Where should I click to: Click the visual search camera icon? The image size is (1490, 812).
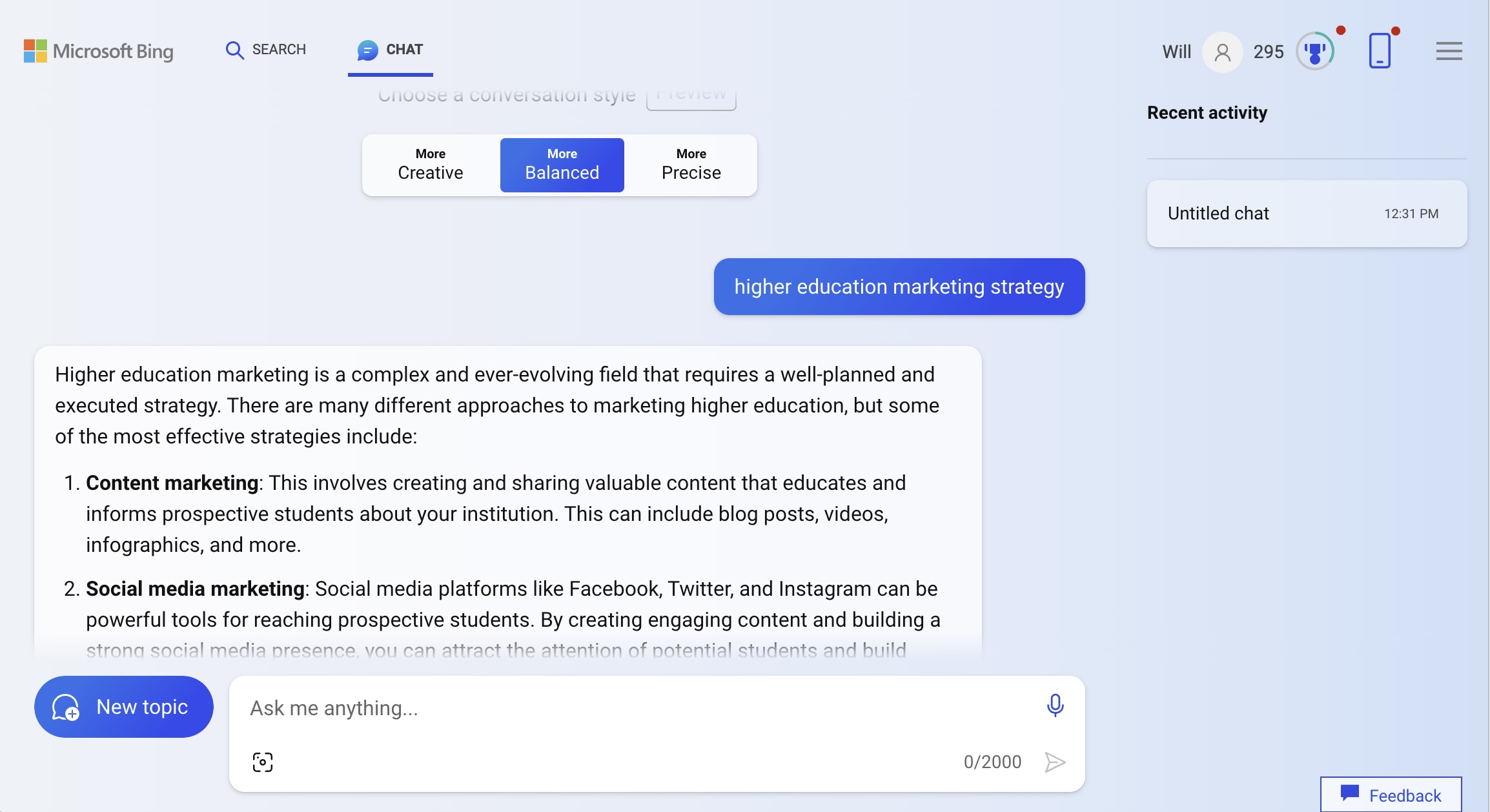pyautogui.click(x=263, y=762)
